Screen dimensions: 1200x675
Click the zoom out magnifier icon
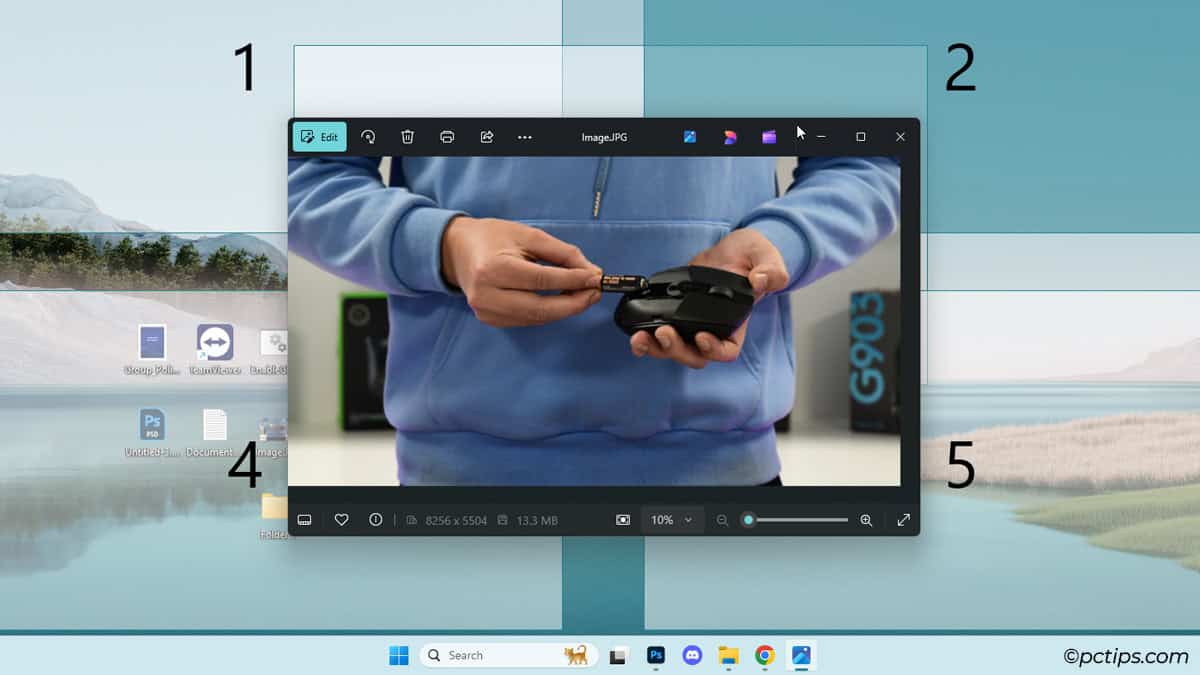(x=722, y=520)
